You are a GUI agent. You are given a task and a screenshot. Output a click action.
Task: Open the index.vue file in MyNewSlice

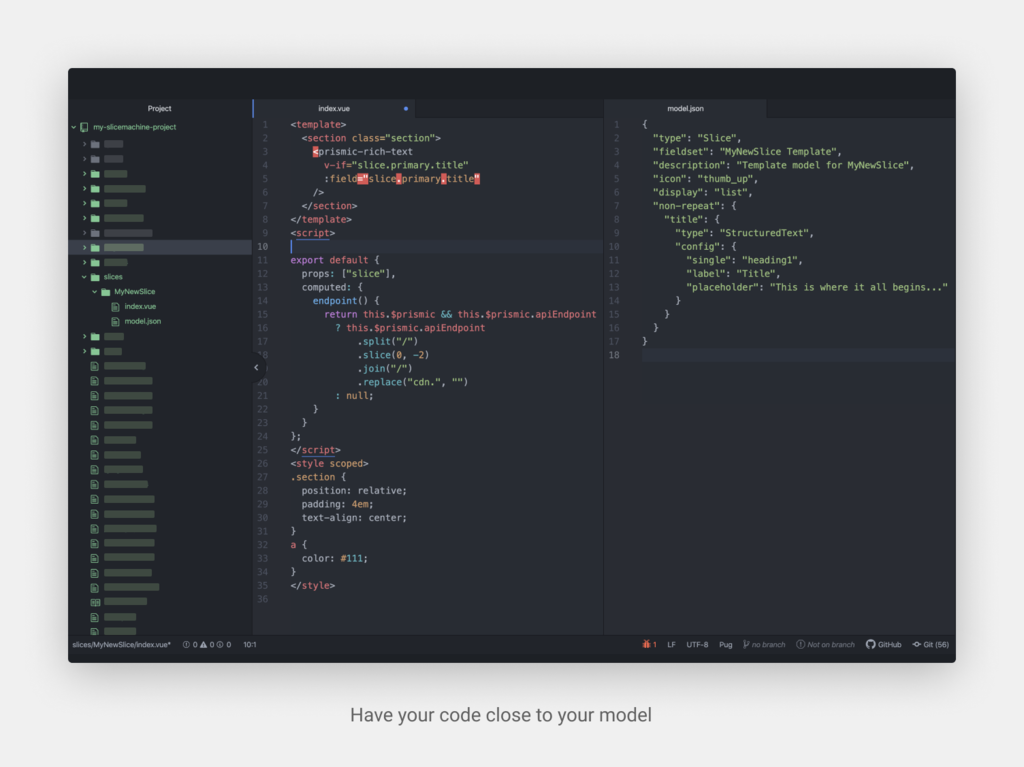(143, 306)
